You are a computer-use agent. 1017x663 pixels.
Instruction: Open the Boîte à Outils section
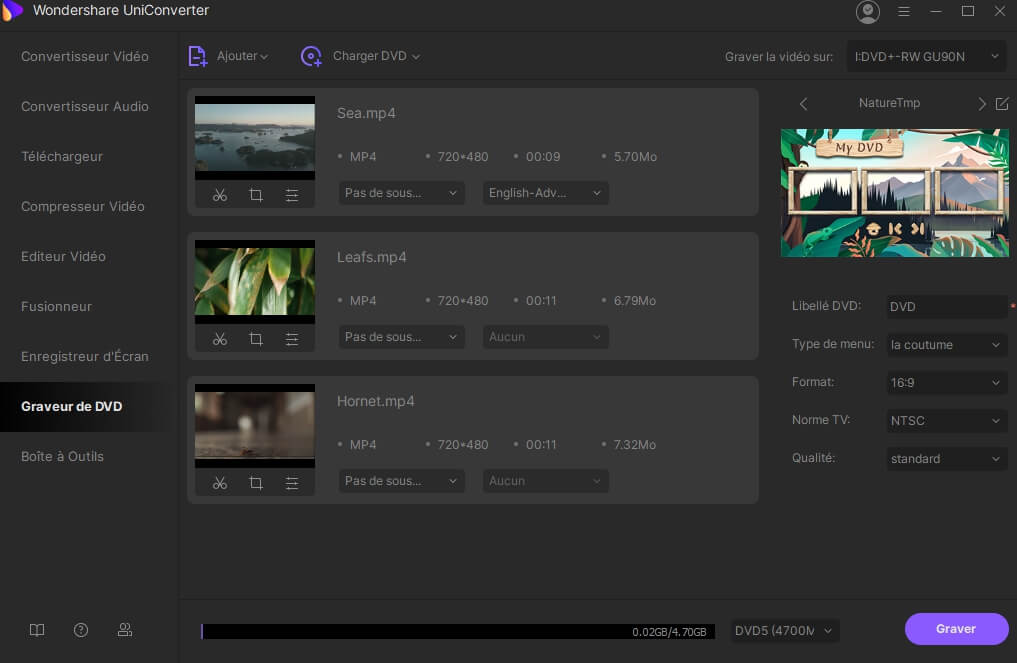[x=62, y=456]
